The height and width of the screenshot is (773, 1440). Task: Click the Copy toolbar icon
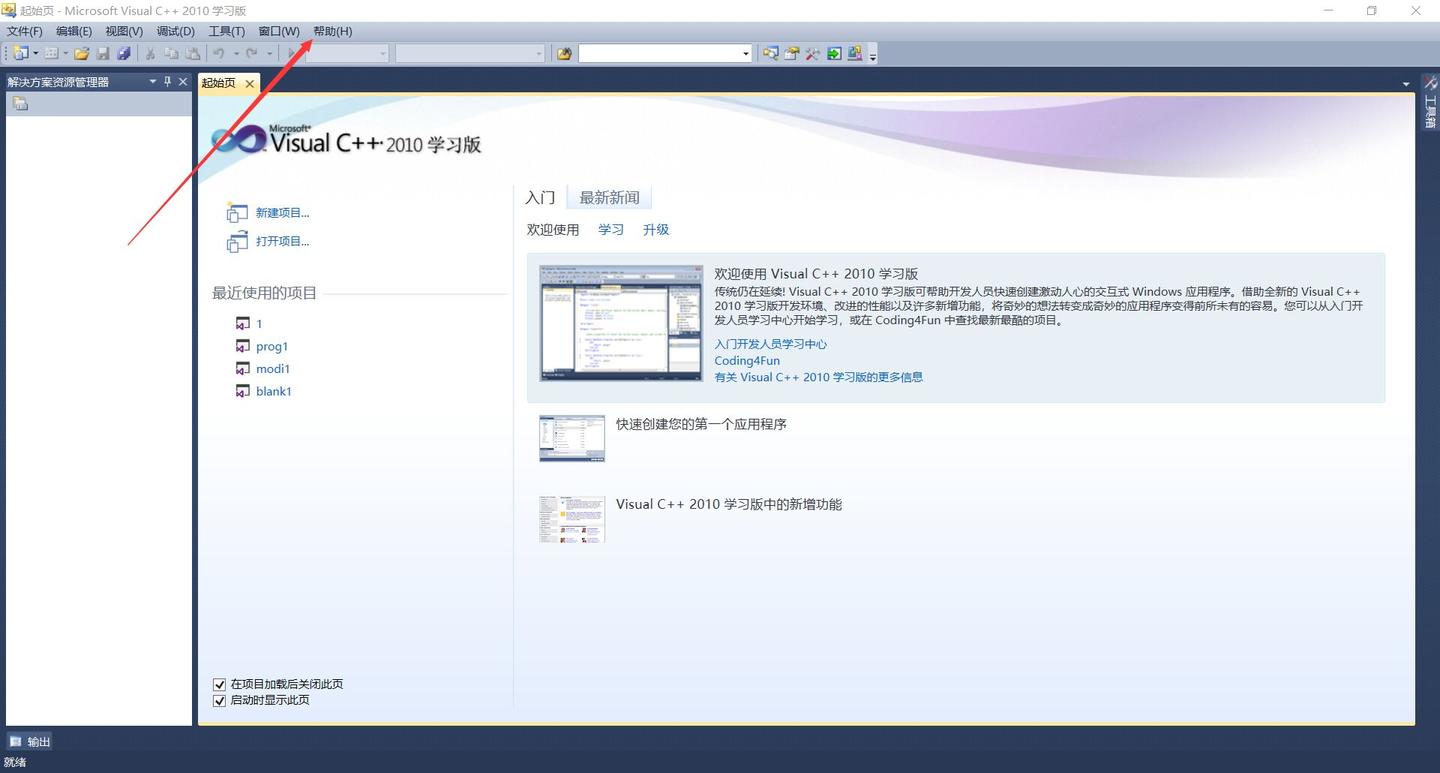coord(171,53)
